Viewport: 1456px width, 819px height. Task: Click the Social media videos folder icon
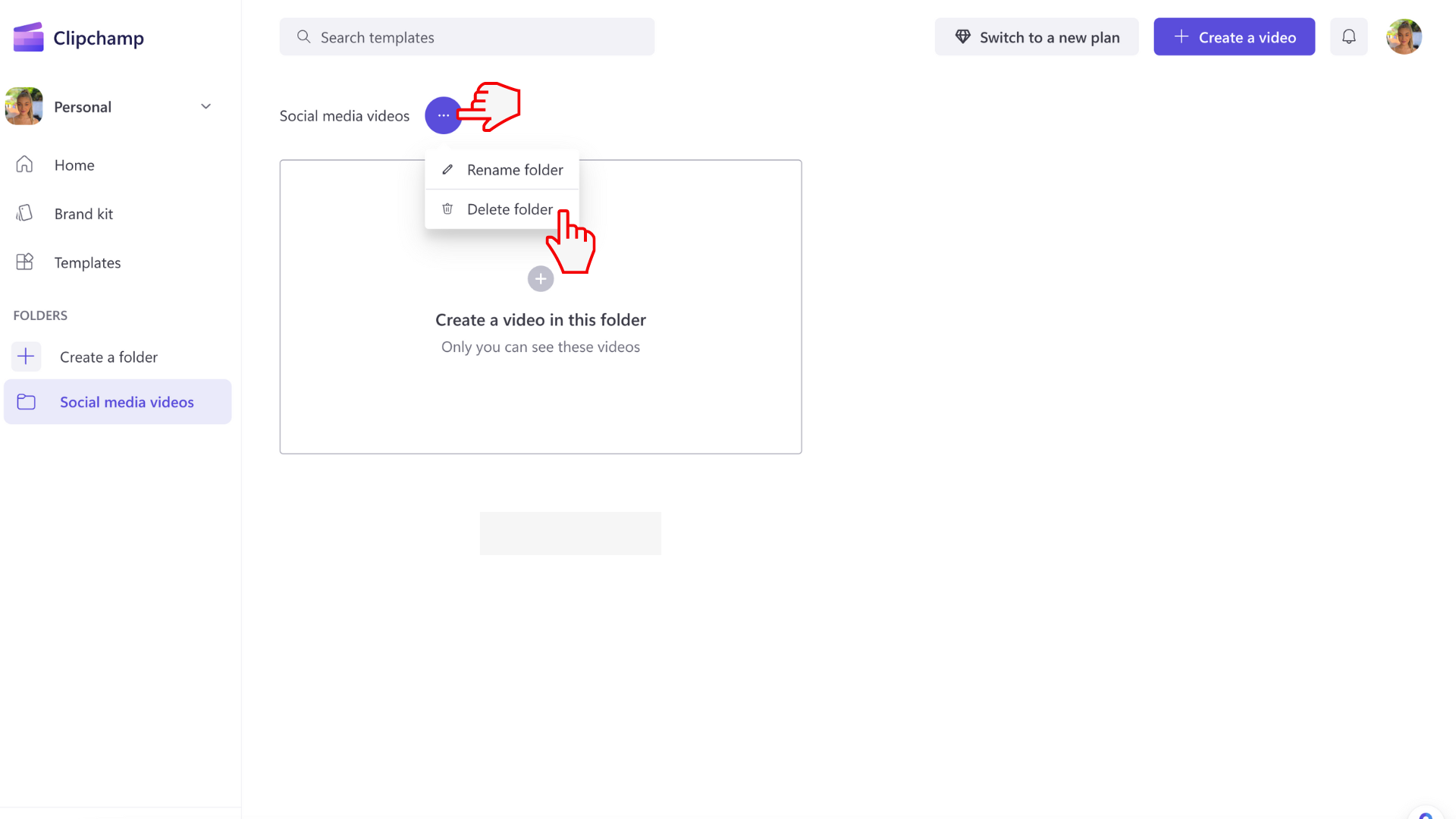[26, 401]
